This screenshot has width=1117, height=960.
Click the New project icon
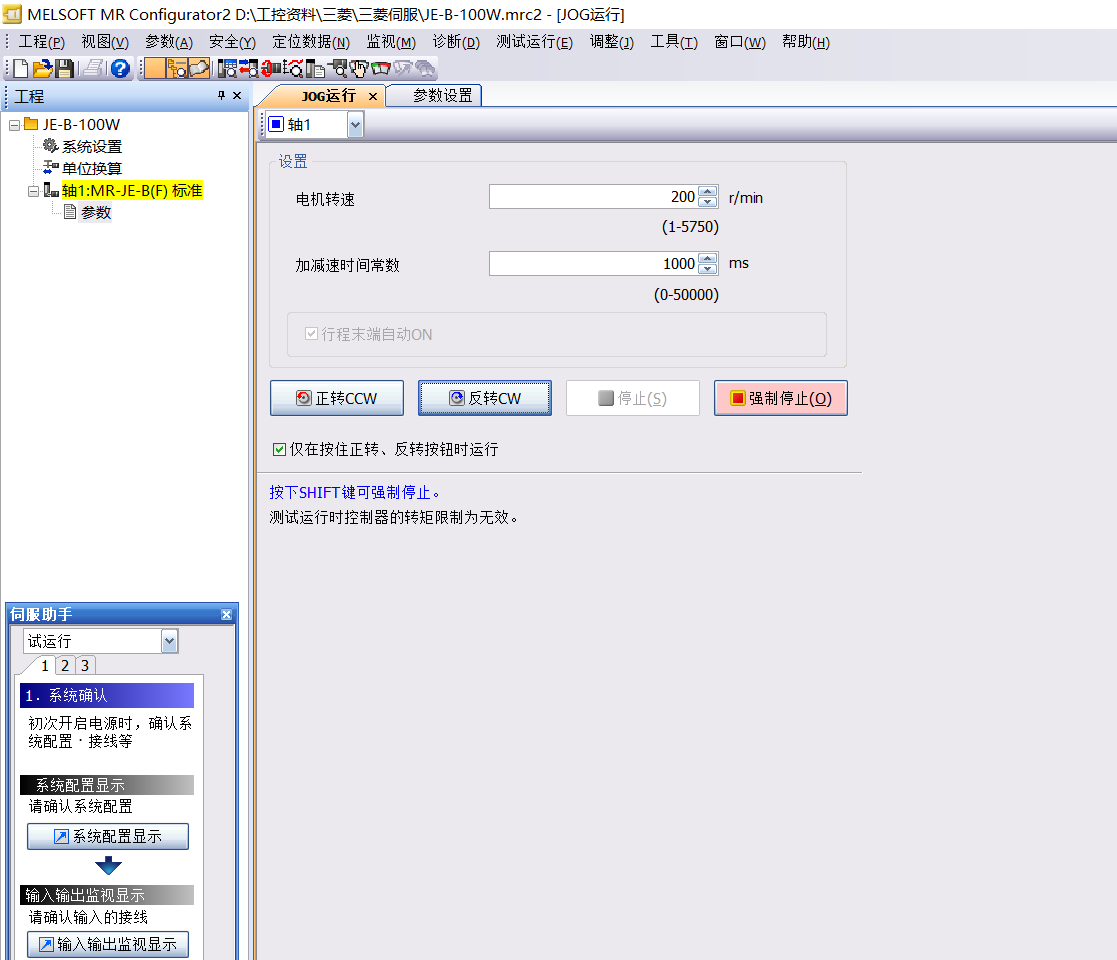(20, 69)
